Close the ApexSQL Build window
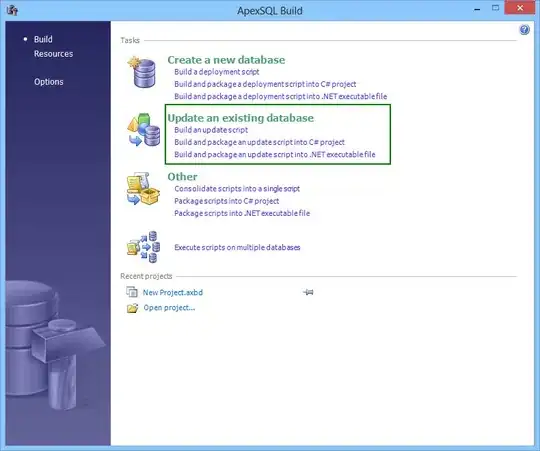540x451 pixels. tap(520, 8)
